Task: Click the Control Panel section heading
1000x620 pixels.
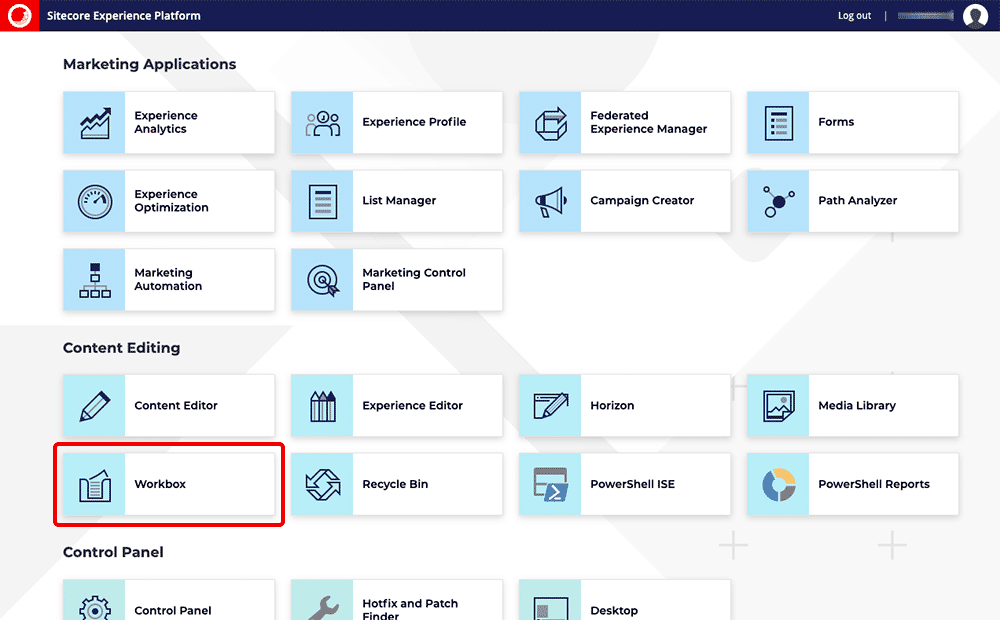Action: tap(113, 552)
